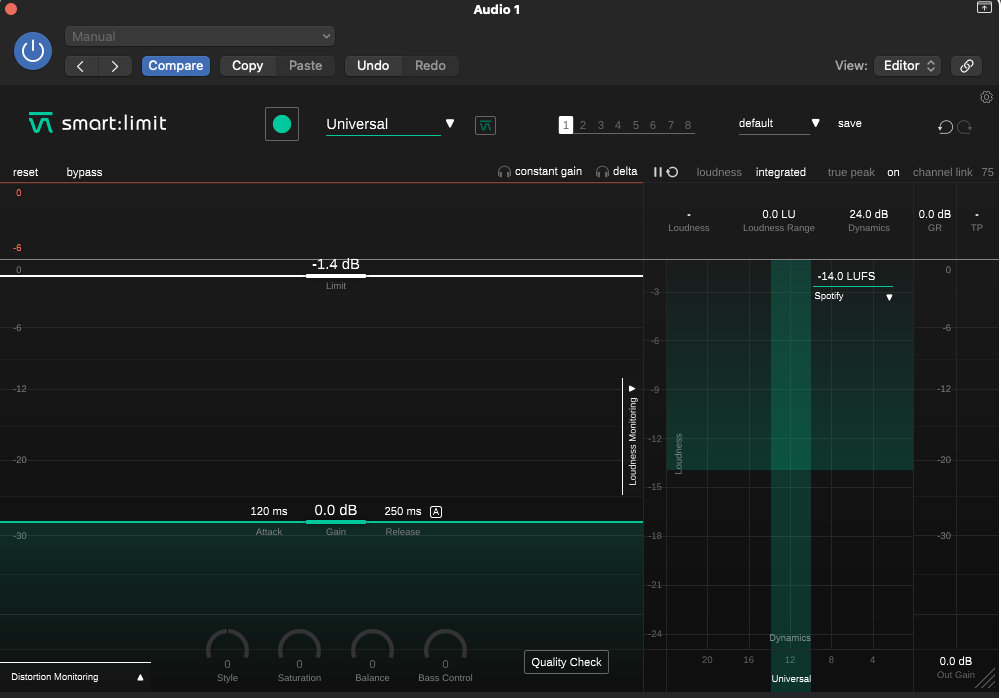Click the -14.0 LUFS target value
The width and height of the screenshot is (1001, 698).
point(847,276)
